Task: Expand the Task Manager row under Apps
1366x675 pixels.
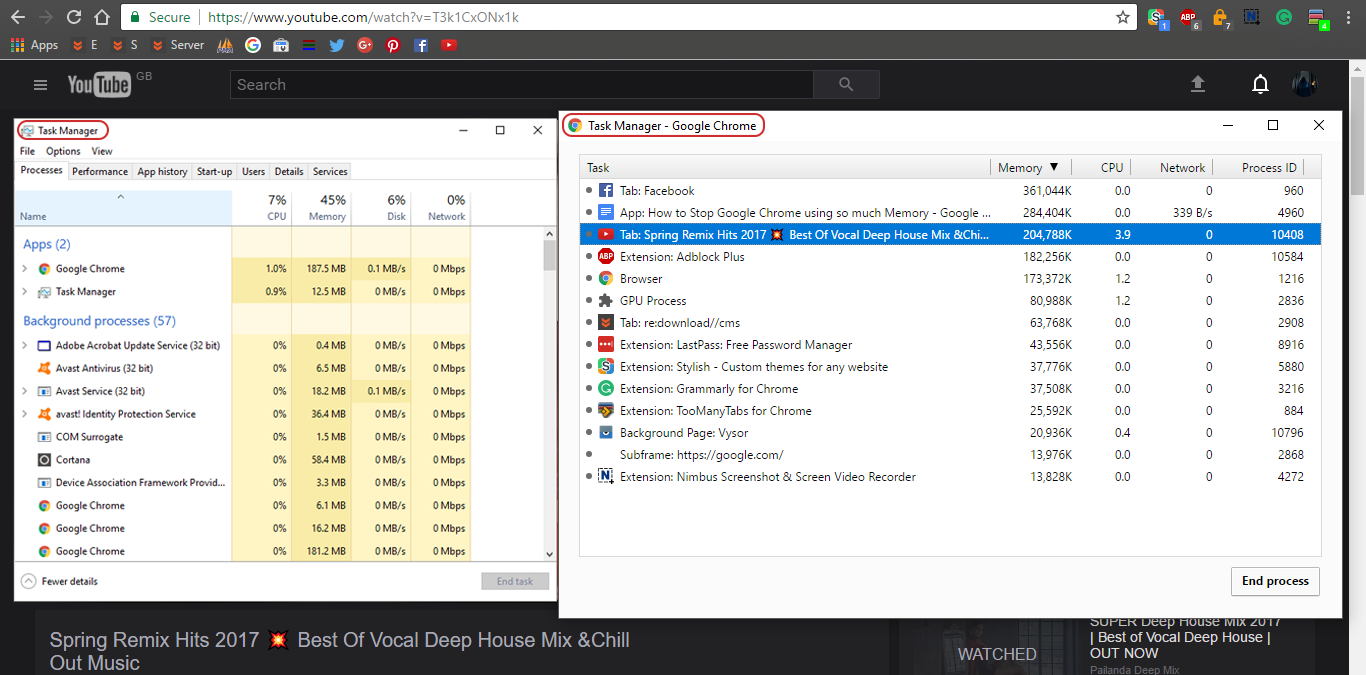Action: point(24,292)
